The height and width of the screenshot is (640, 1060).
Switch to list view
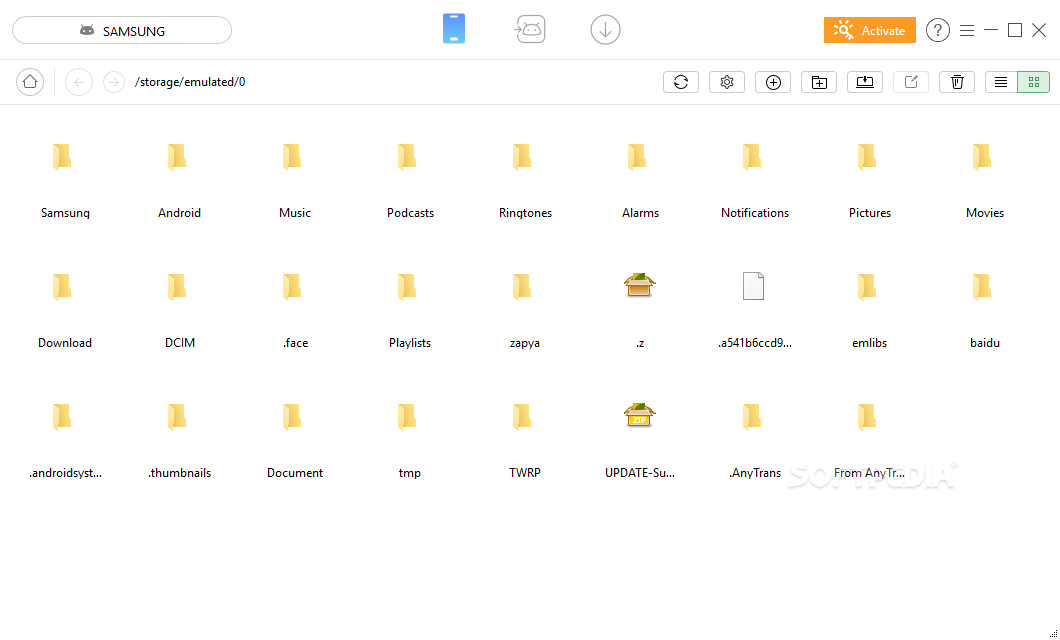point(1001,82)
